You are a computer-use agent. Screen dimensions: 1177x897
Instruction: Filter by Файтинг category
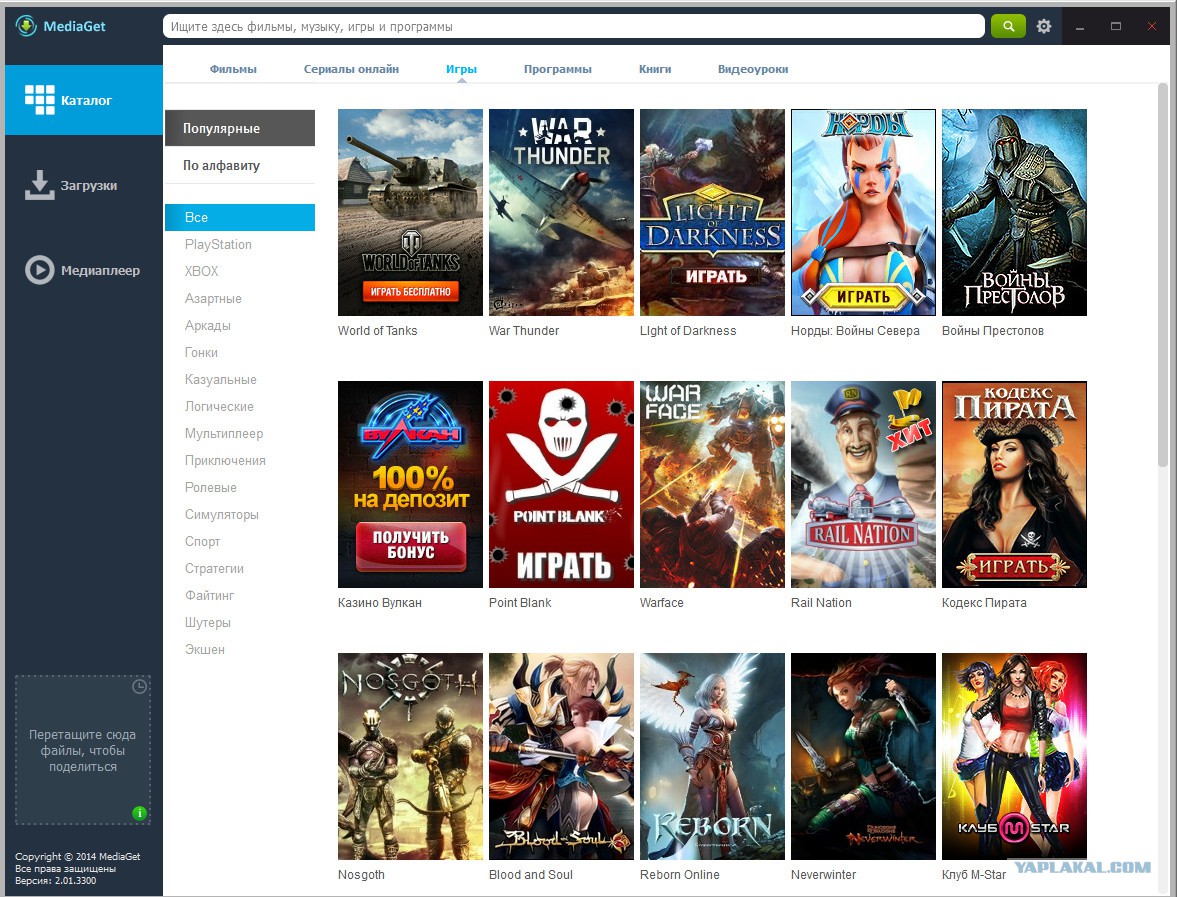click(x=209, y=596)
